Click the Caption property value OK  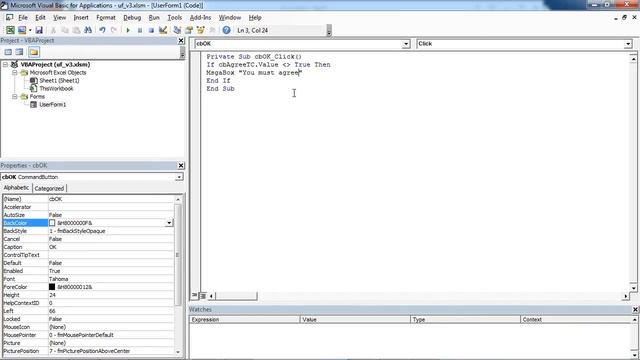tap(111, 247)
